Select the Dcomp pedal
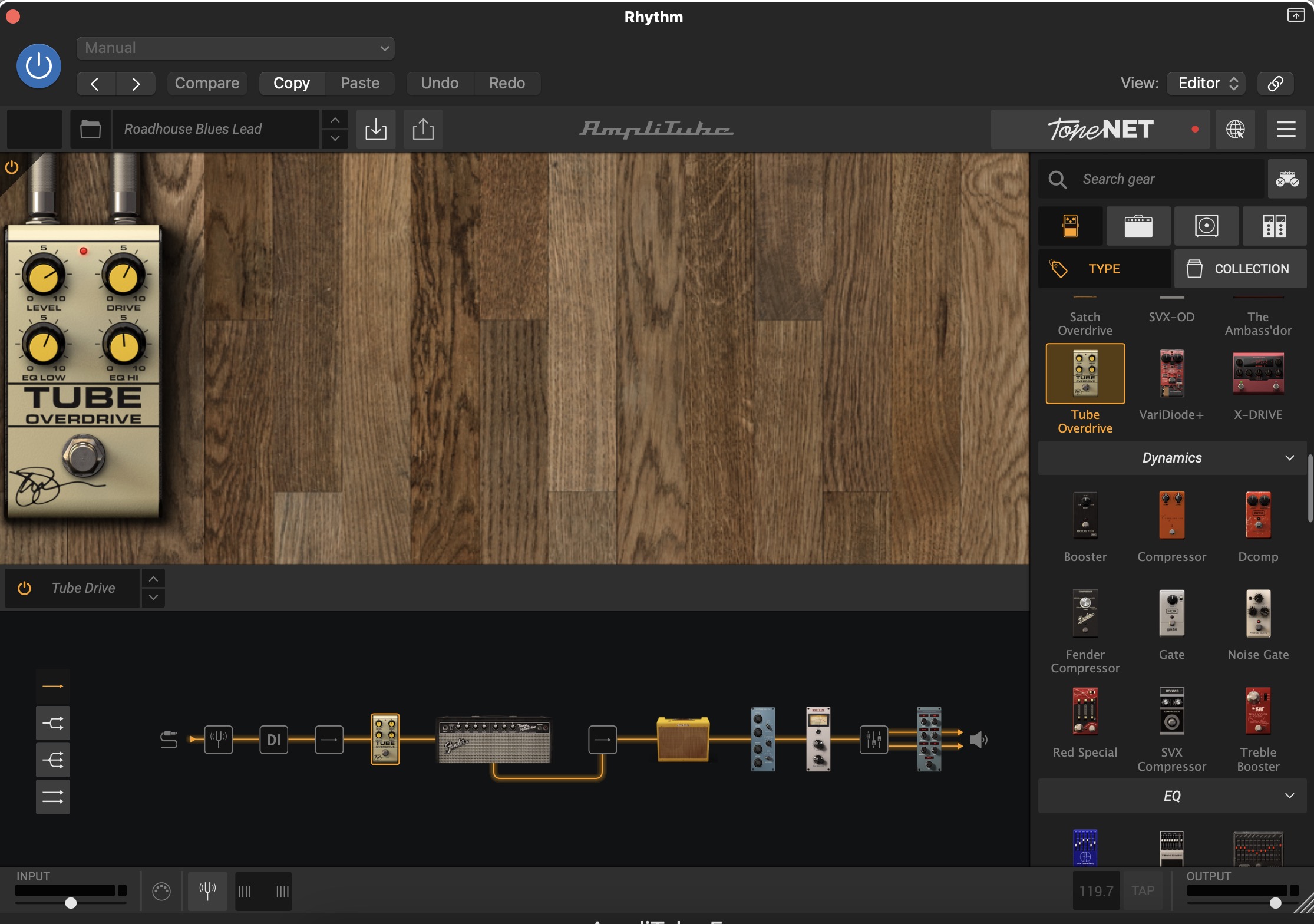 pyautogui.click(x=1258, y=516)
